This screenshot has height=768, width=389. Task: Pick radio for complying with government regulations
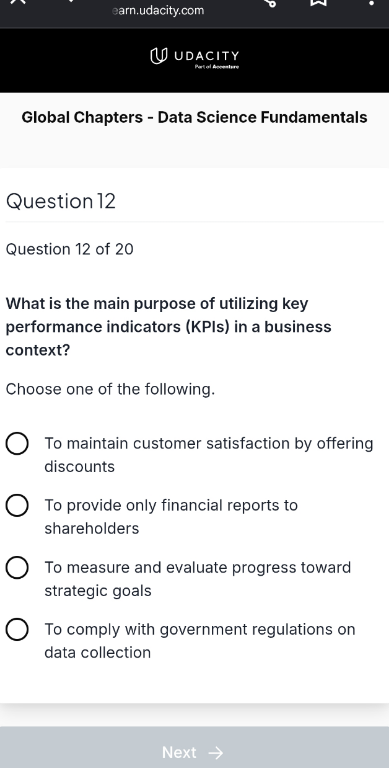[x=17, y=629]
